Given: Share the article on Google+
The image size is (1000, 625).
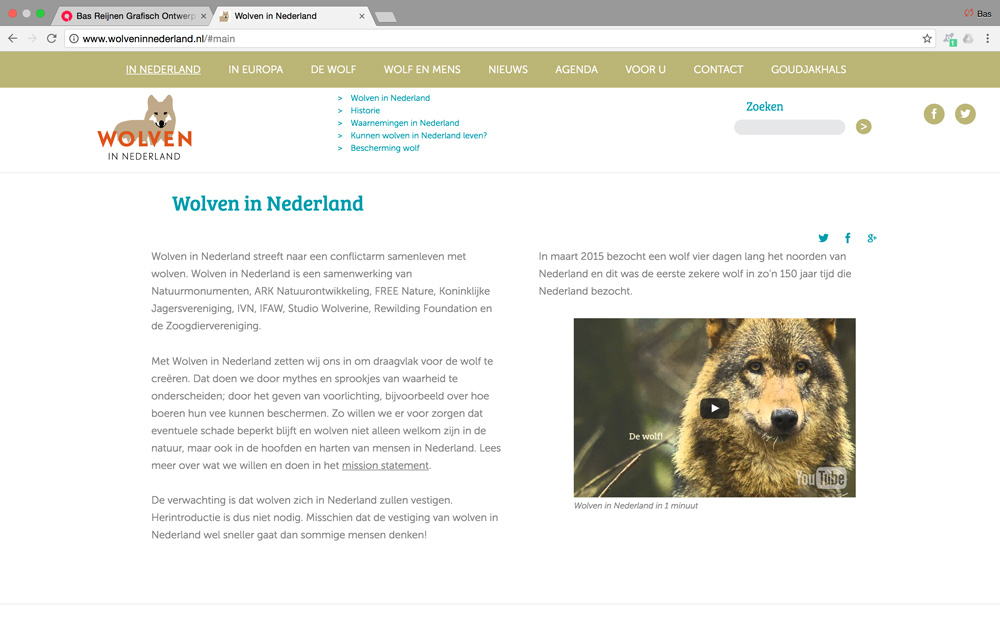Looking at the screenshot, I should (x=872, y=238).
